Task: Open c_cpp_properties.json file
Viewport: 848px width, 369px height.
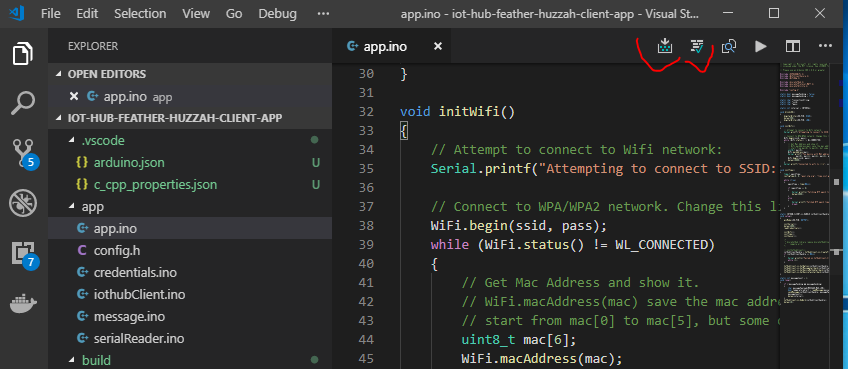Action: click(155, 185)
